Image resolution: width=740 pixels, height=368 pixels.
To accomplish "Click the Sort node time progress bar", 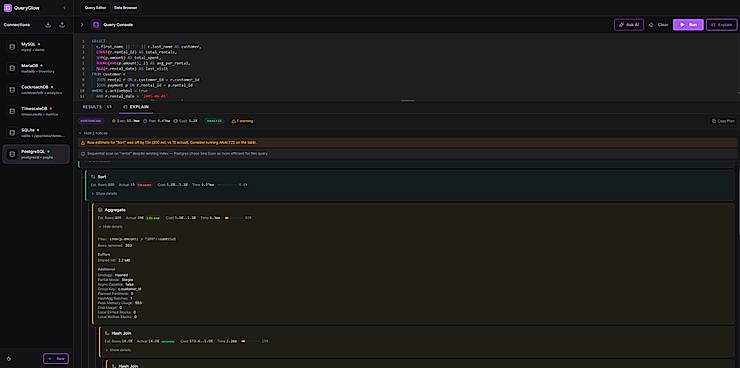I will coord(227,185).
